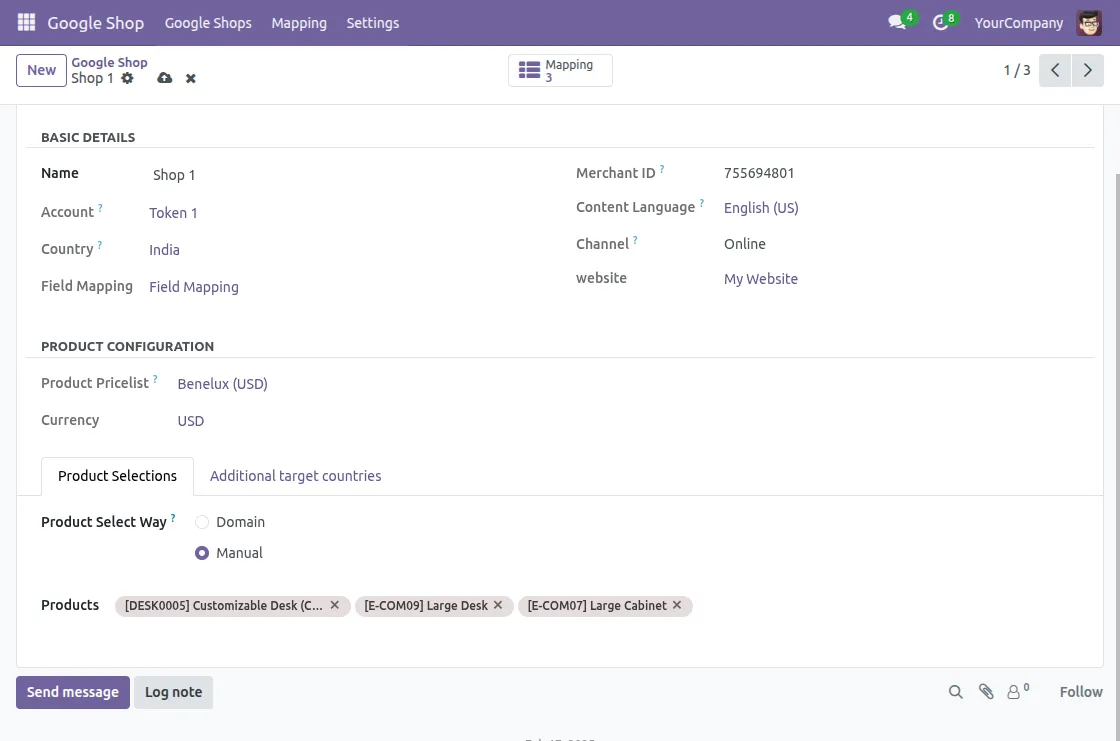Image resolution: width=1120 pixels, height=741 pixels.
Task: Switch to Additional target countries tab
Action: [295, 476]
